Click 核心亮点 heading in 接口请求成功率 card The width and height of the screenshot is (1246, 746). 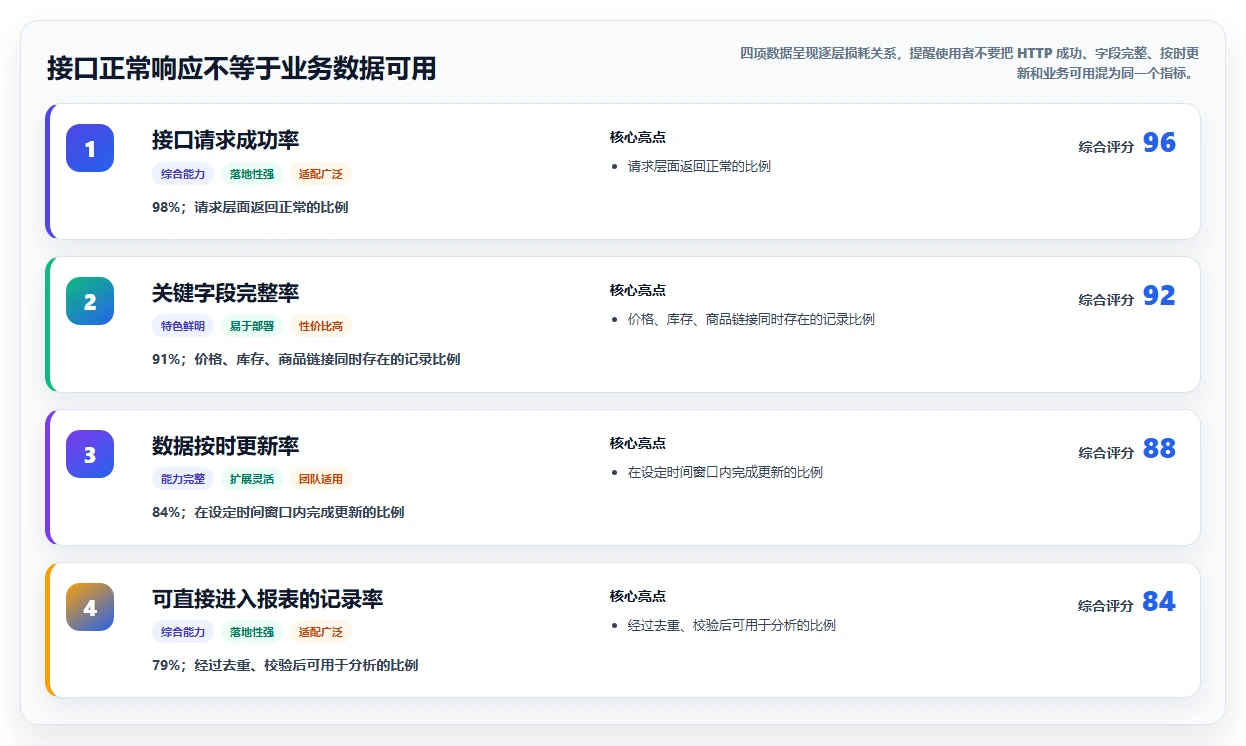pos(638,137)
